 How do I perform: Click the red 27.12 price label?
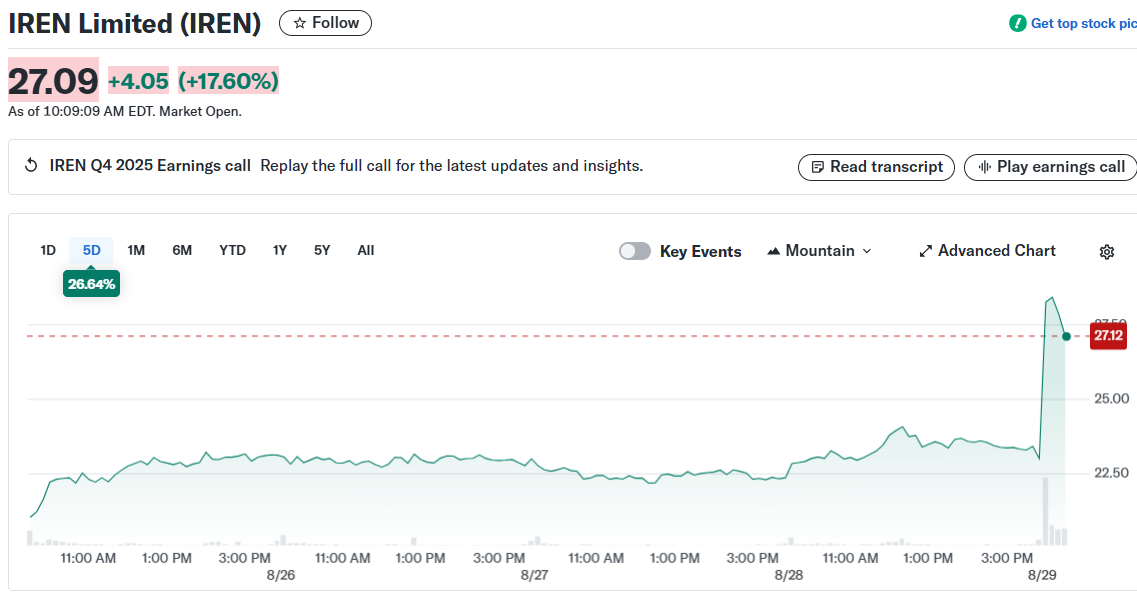(1109, 335)
